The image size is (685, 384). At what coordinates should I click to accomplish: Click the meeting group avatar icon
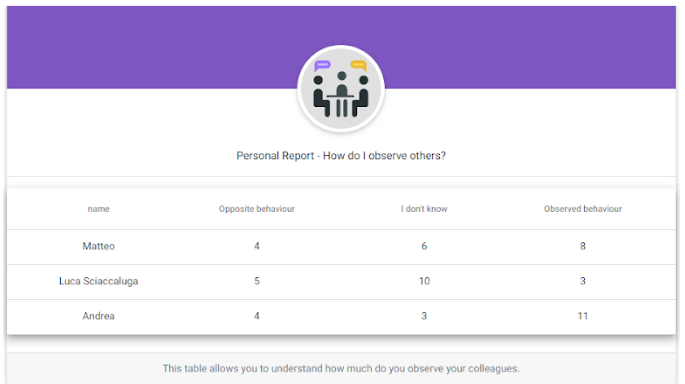(341, 89)
